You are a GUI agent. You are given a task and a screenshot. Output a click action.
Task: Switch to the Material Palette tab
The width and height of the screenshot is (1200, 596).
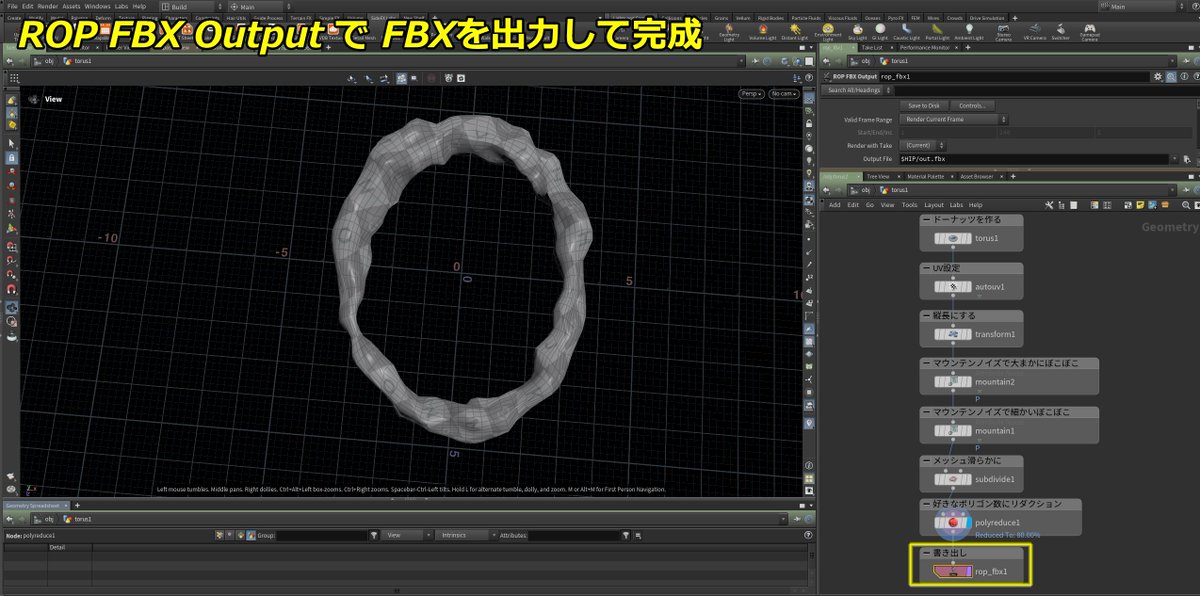tap(925, 176)
